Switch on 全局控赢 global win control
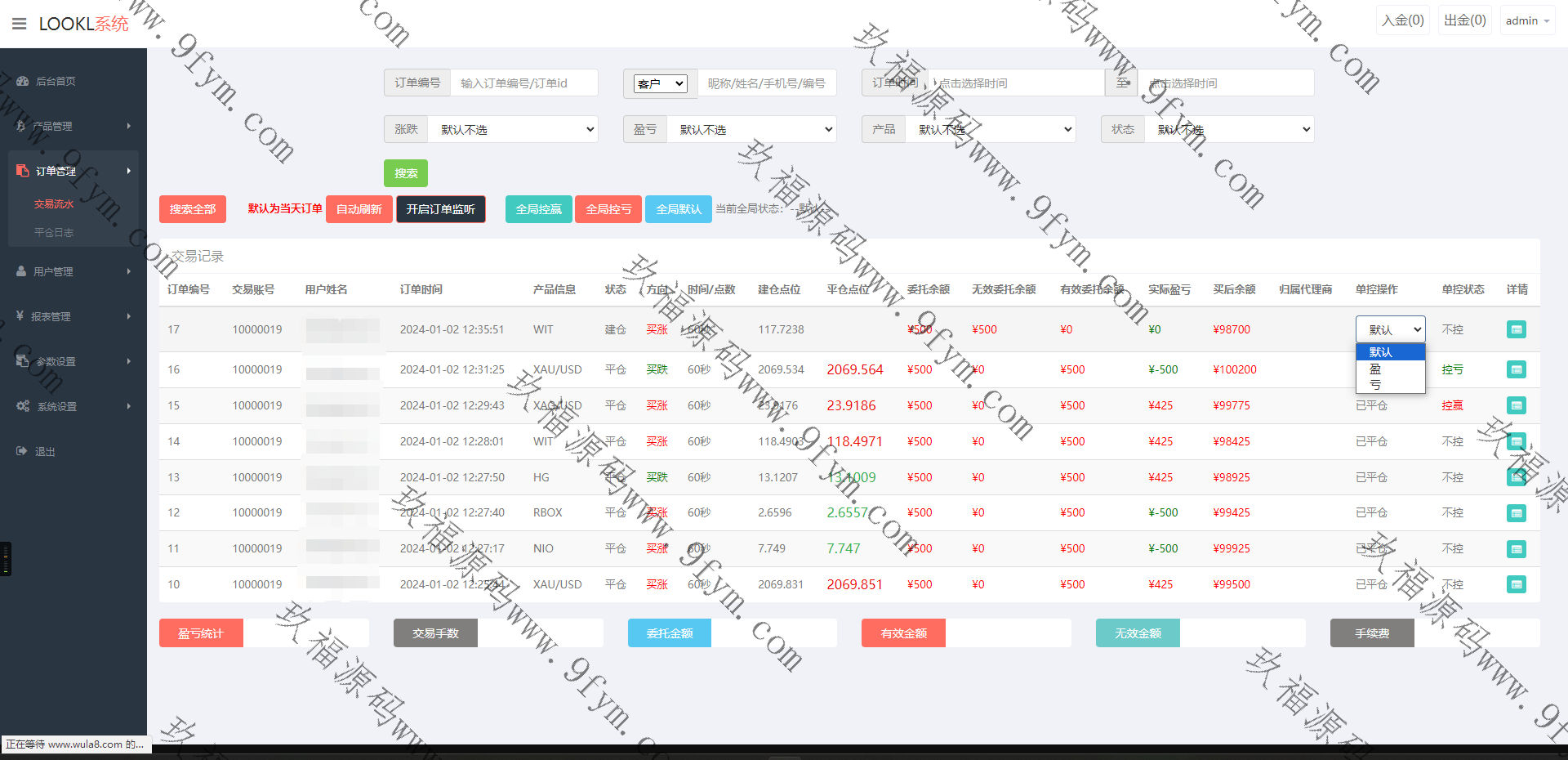The width and height of the screenshot is (1568, 760). (x=538, y=209)
